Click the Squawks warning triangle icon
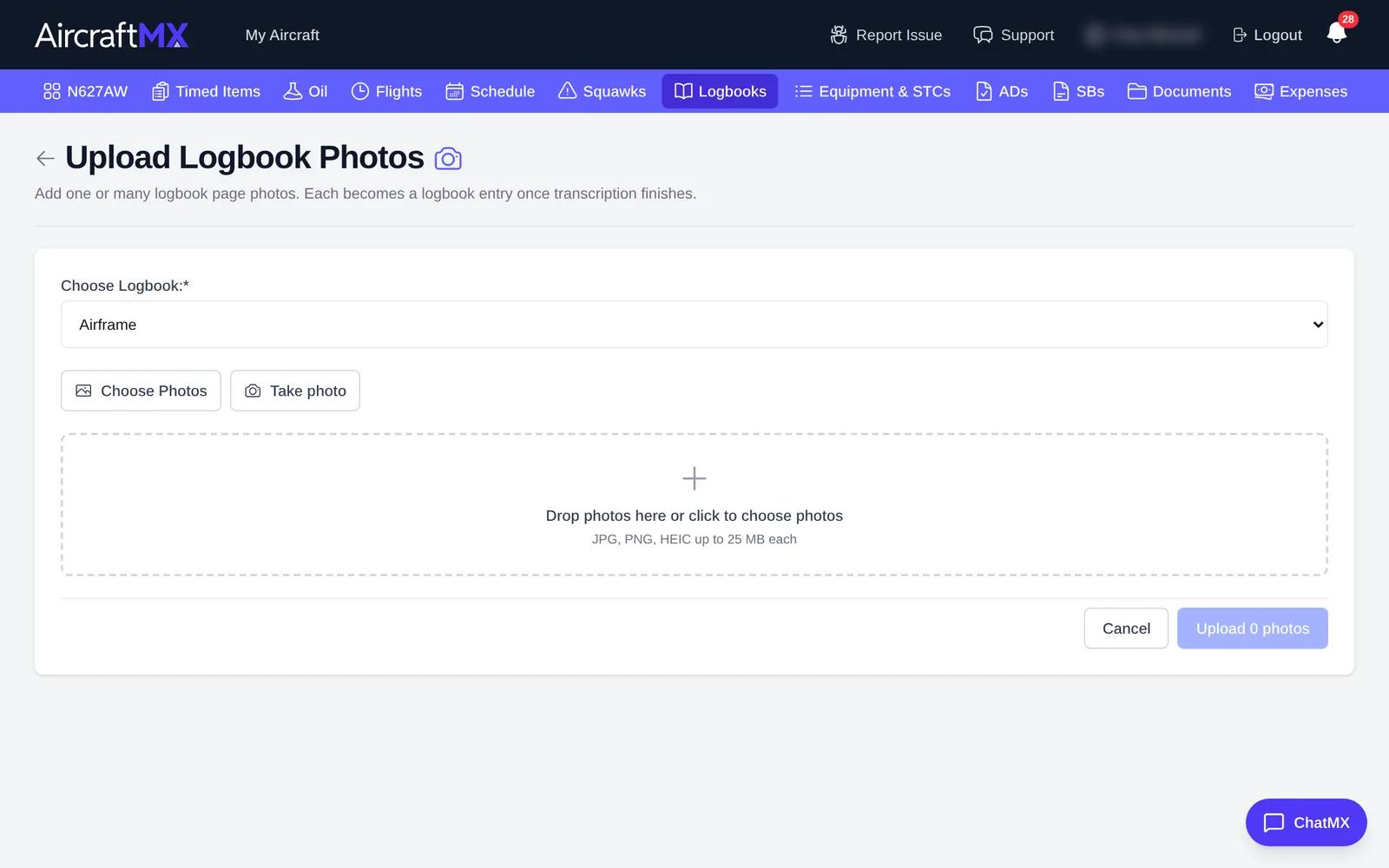 point(567,91)
